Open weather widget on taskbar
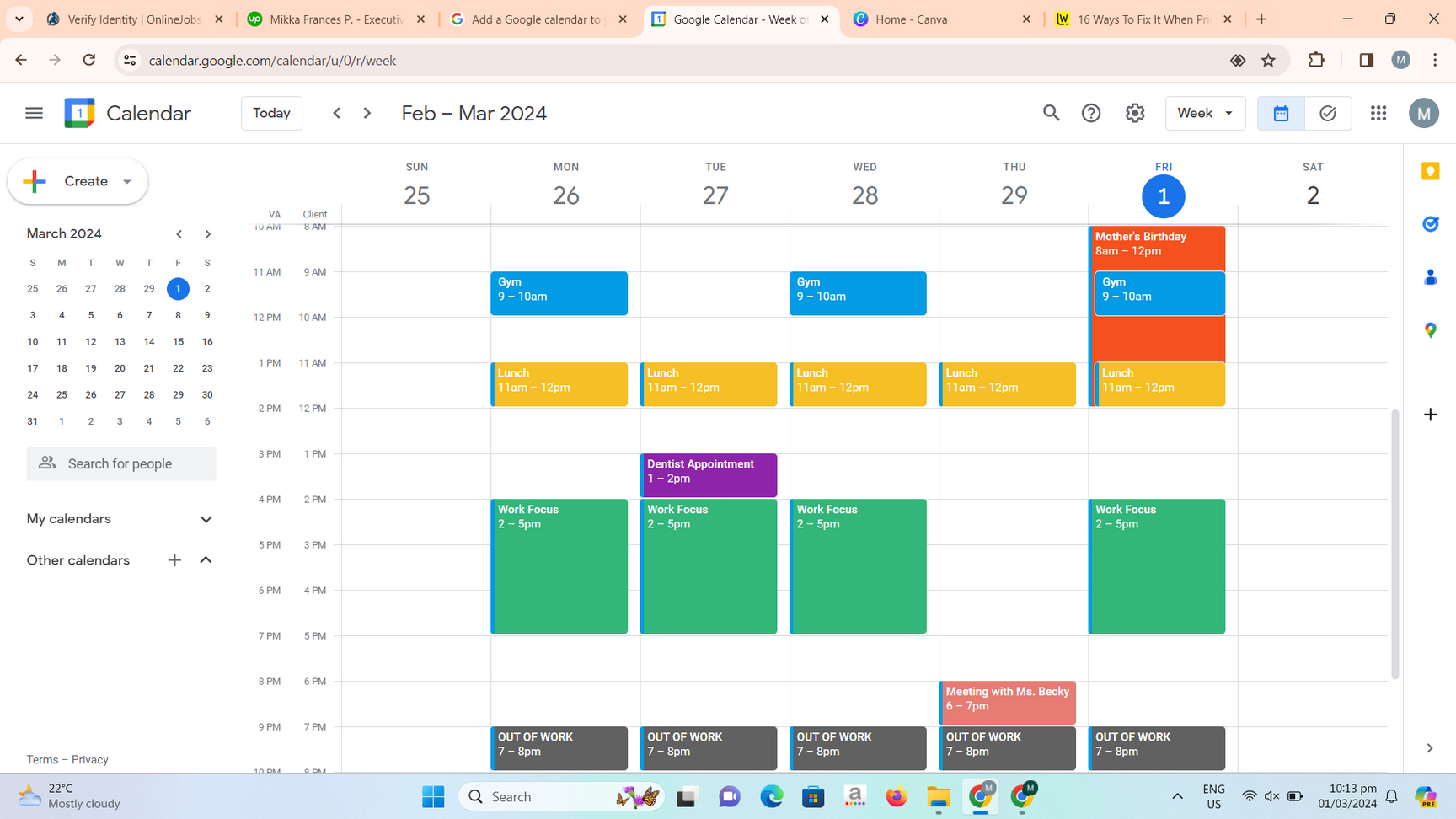This screenshot has width=1456, height=819. tap(69, 796)
